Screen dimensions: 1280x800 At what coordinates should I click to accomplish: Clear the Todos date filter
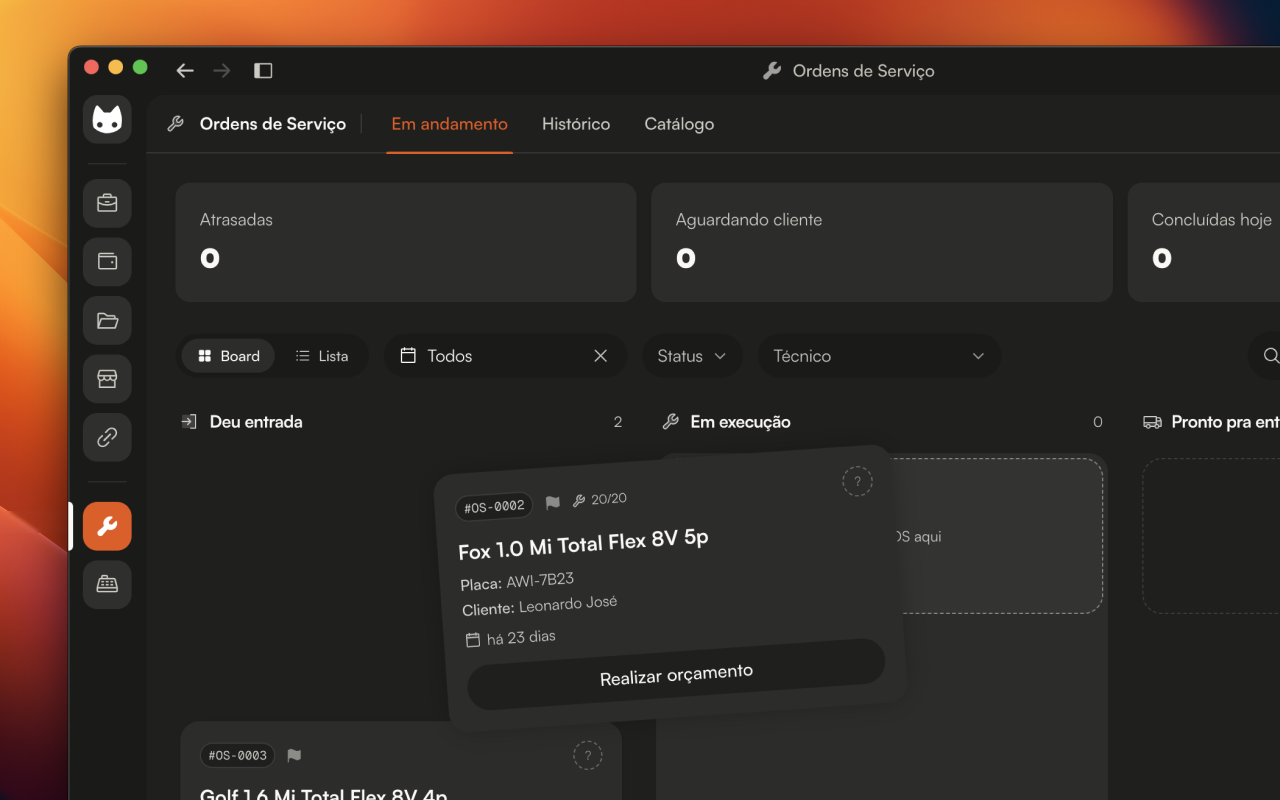pyautogui.click(x=601, y=355)
